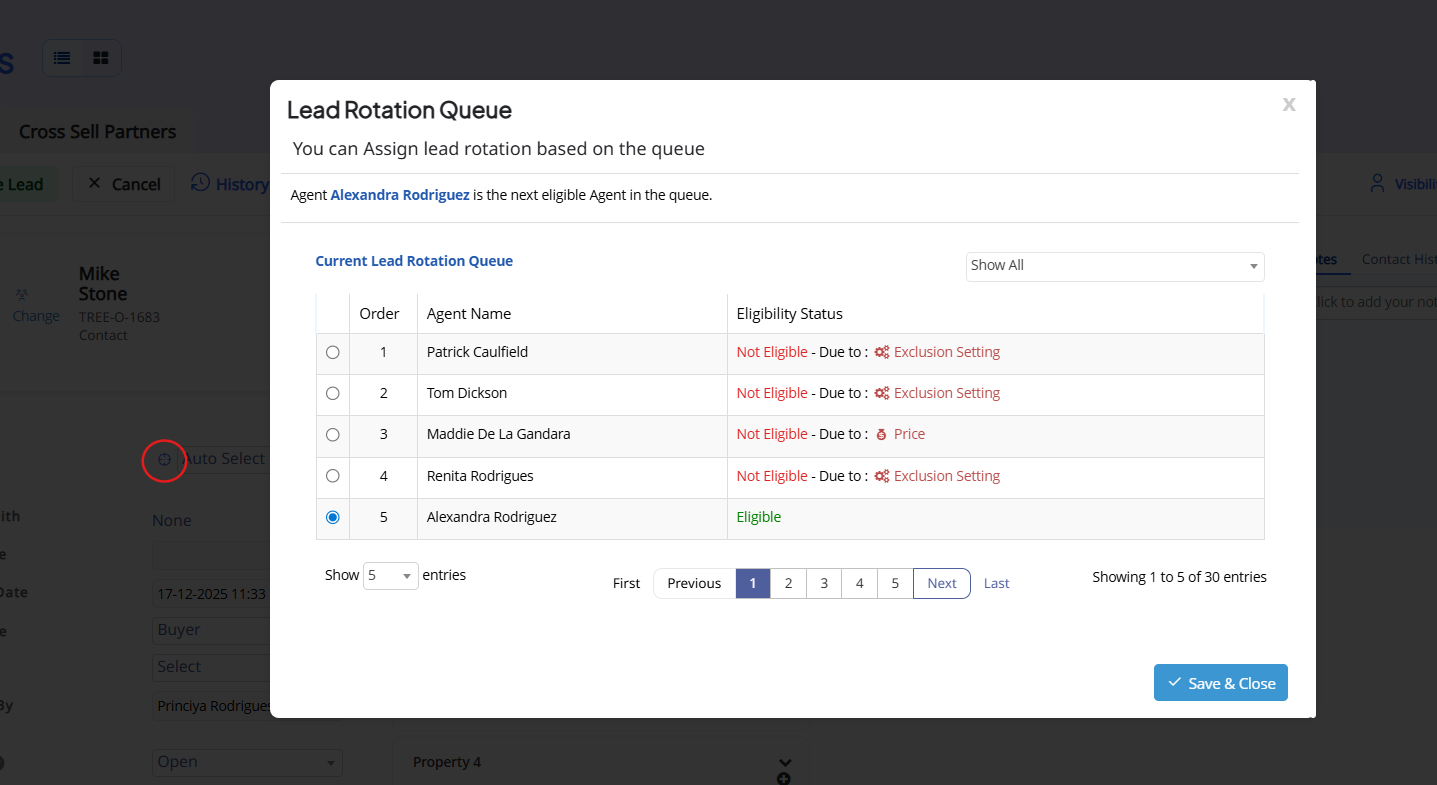Close the Lead Rotation Queue dialog
1437x785 pixels.
(x=1289, y=104)
